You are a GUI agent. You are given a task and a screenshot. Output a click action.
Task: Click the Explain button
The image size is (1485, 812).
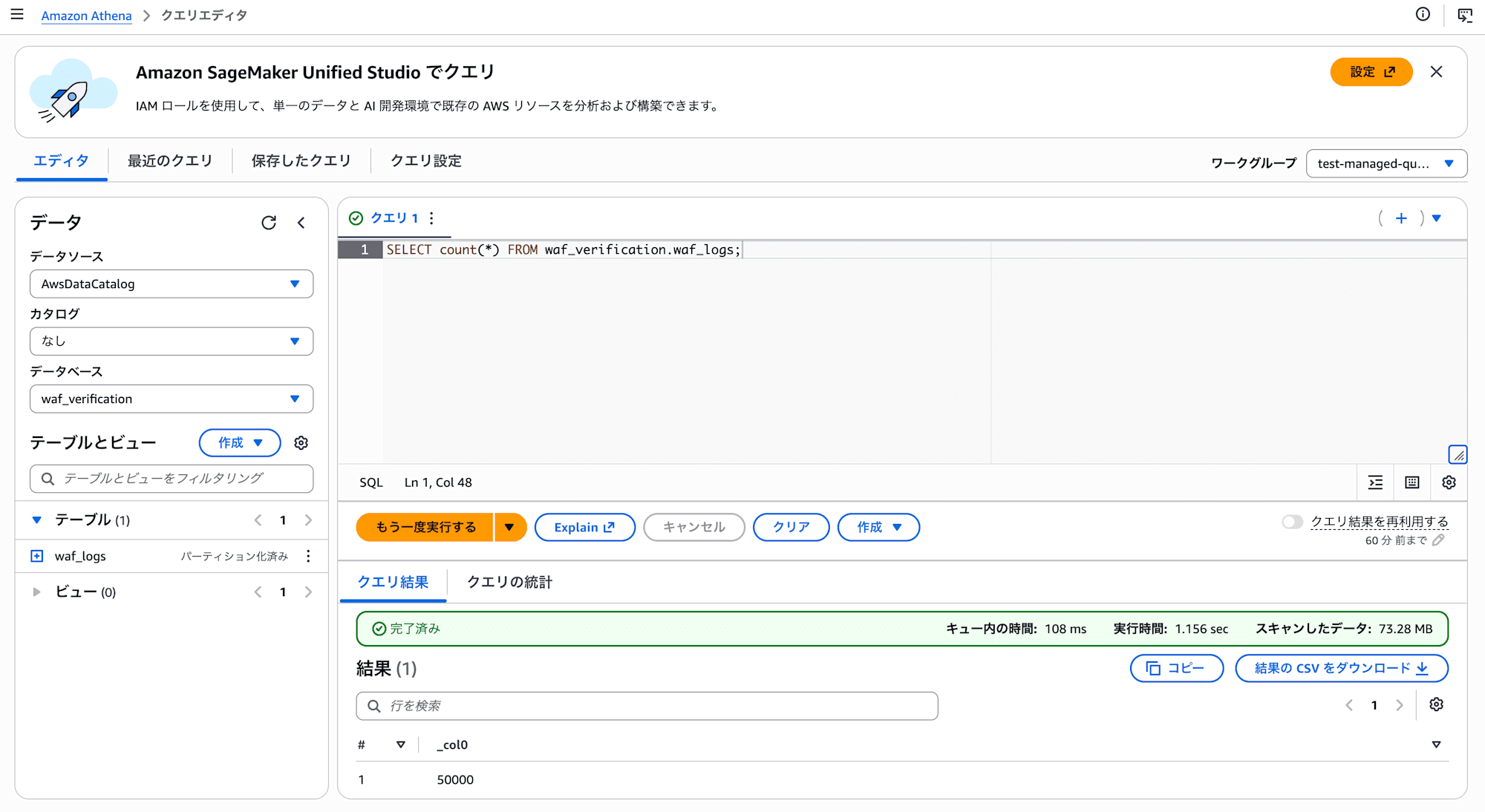tap(584, 527)
